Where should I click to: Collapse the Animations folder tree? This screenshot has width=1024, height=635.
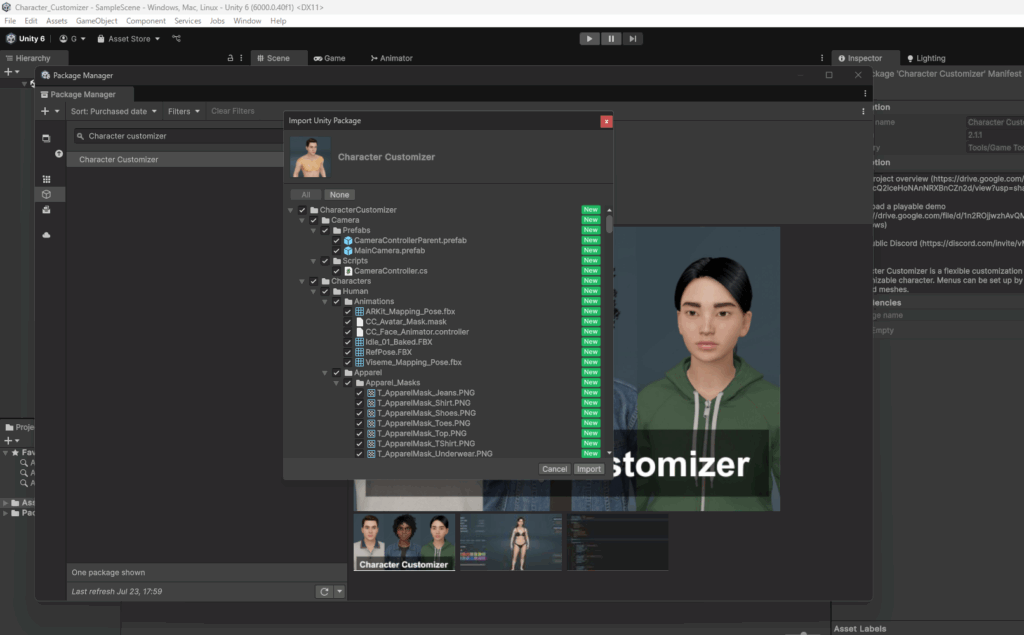[x=325, y=301]
